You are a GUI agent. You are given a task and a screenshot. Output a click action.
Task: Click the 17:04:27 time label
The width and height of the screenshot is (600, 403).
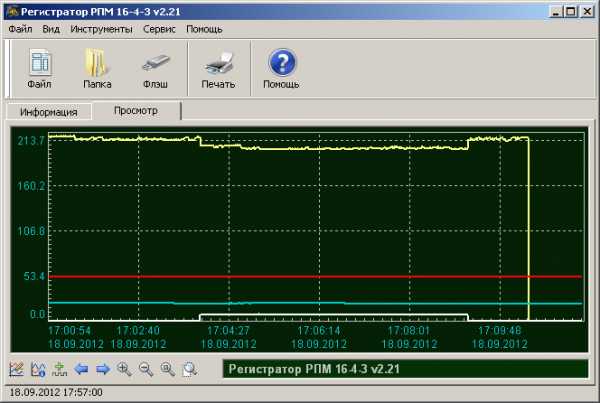point(228,330)
